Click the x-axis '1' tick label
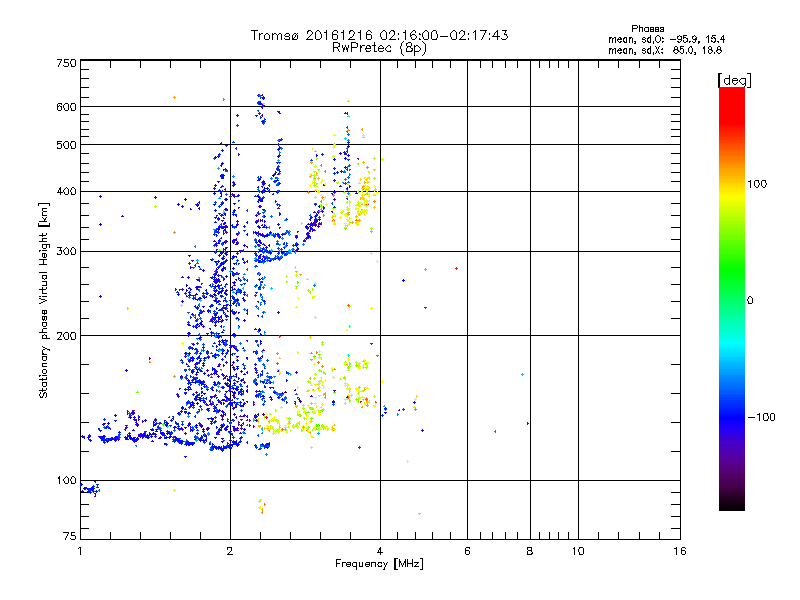This screenshot has width=800, height=600. pos(80,551)
